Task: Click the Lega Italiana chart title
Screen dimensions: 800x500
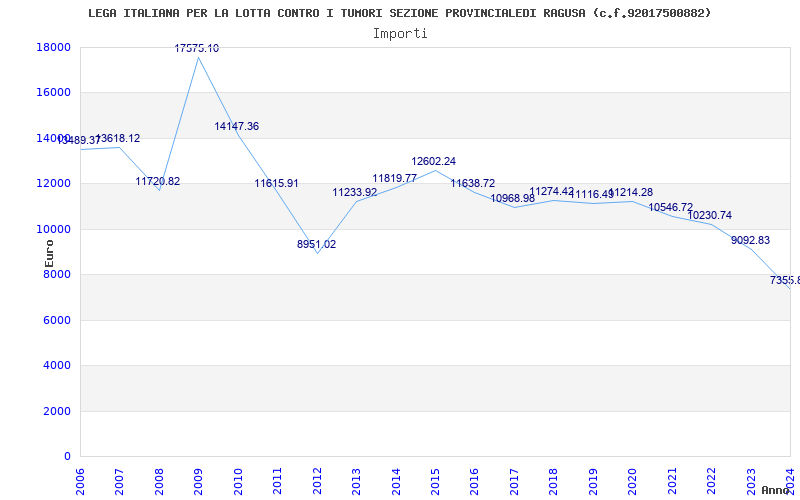Action: point(400,13)
